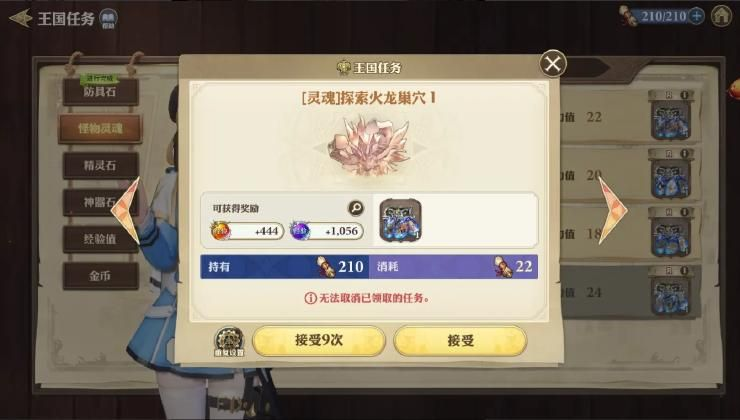Tap the plus icon next to 210/210
The image size is (740, 420).
tap(697, 16)
